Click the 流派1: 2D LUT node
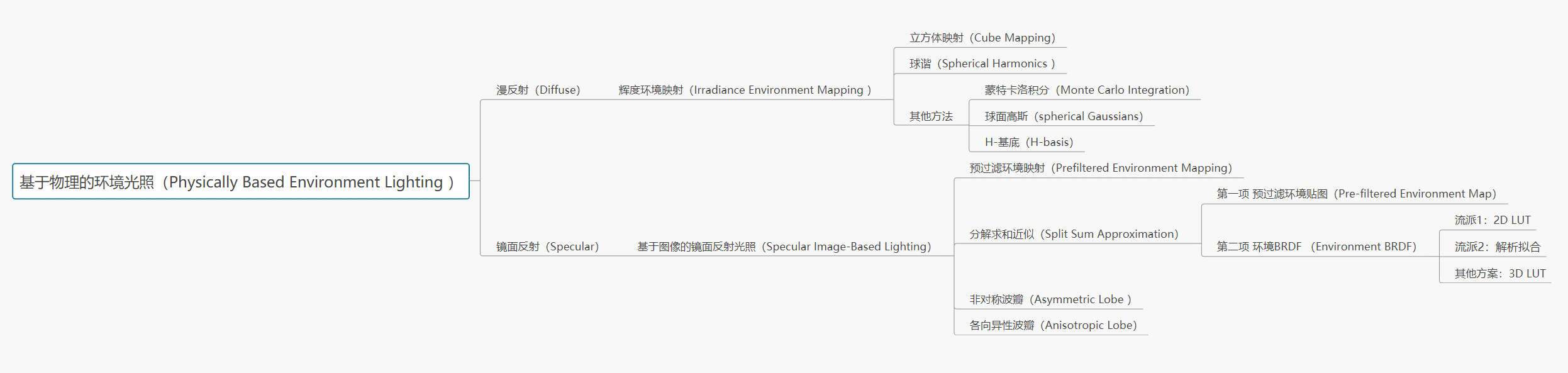Viewport: 1568px width, 373px height. 1492,220
